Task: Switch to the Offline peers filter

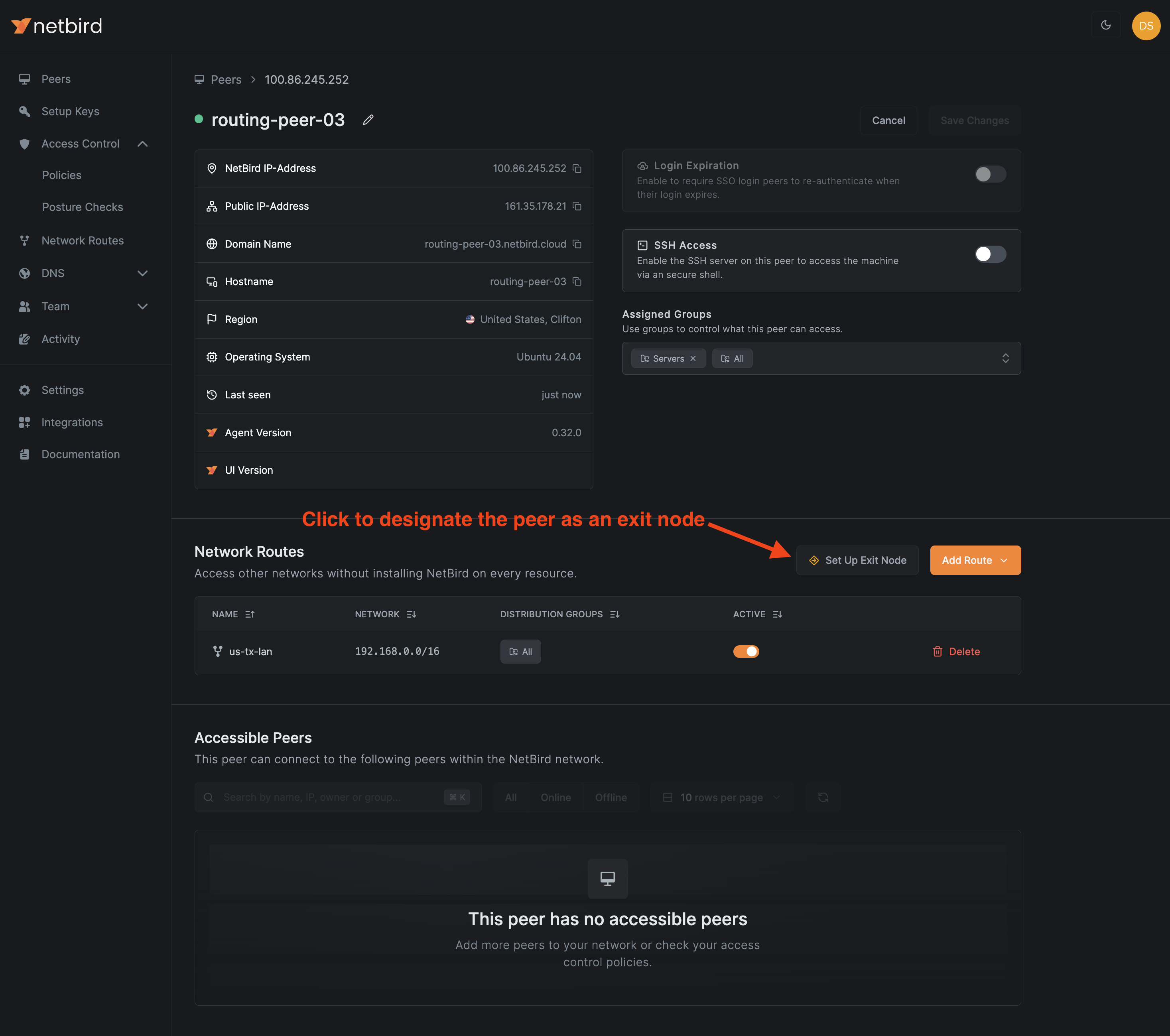Action: 611,797
